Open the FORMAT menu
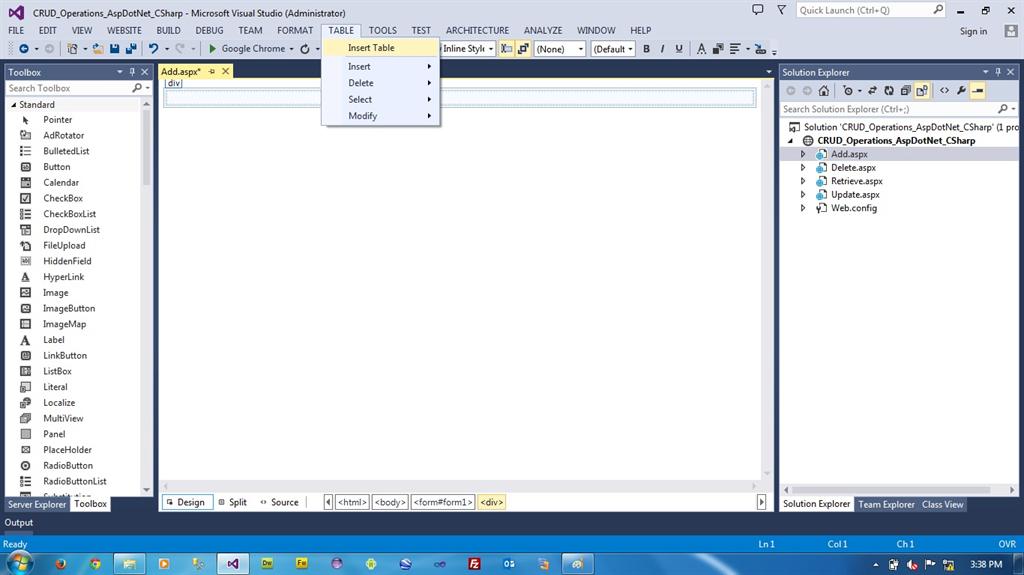1024x575 pixels. (x=295, y=30)
